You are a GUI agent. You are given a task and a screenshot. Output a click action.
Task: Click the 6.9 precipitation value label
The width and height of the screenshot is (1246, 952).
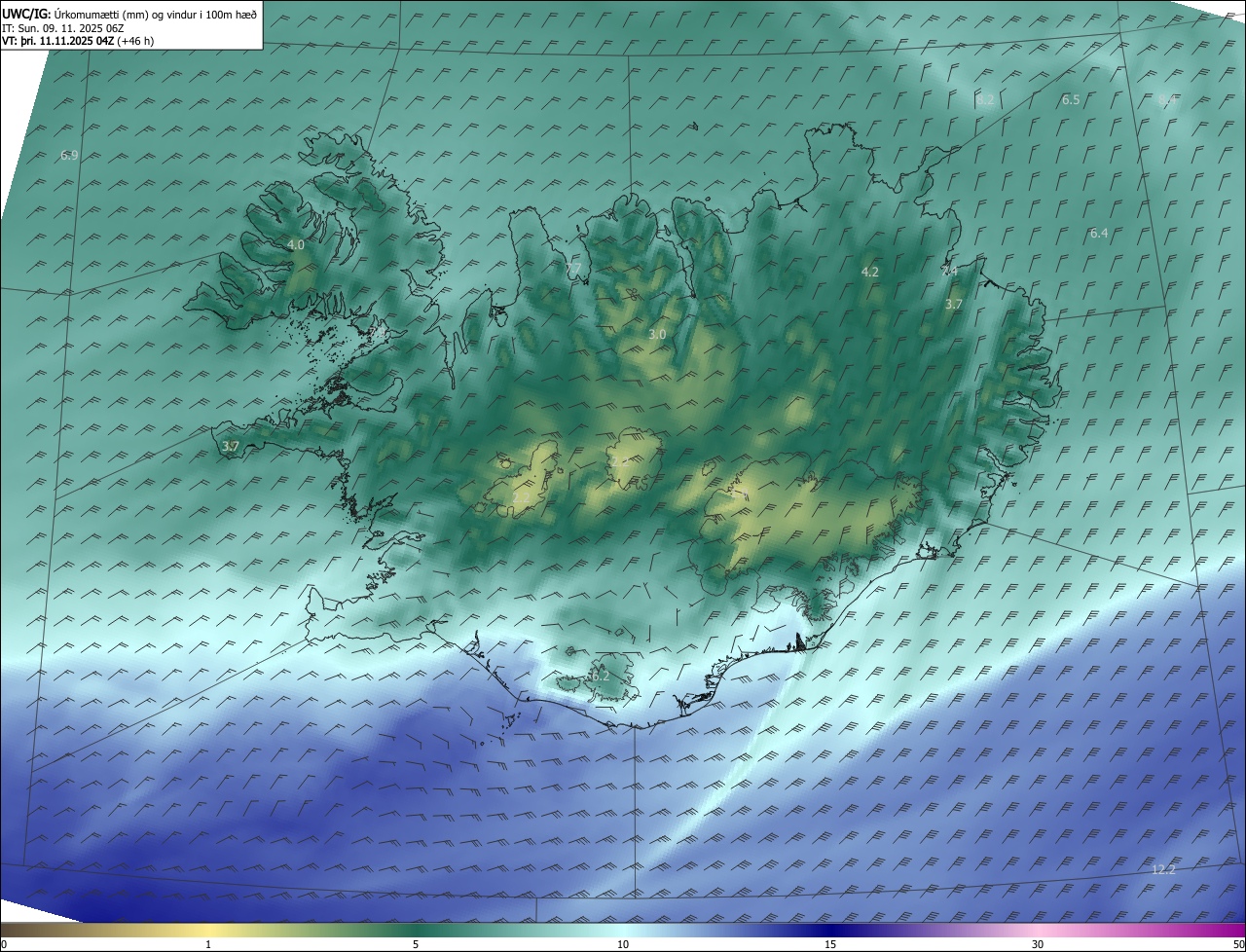[x=69, y=155]
